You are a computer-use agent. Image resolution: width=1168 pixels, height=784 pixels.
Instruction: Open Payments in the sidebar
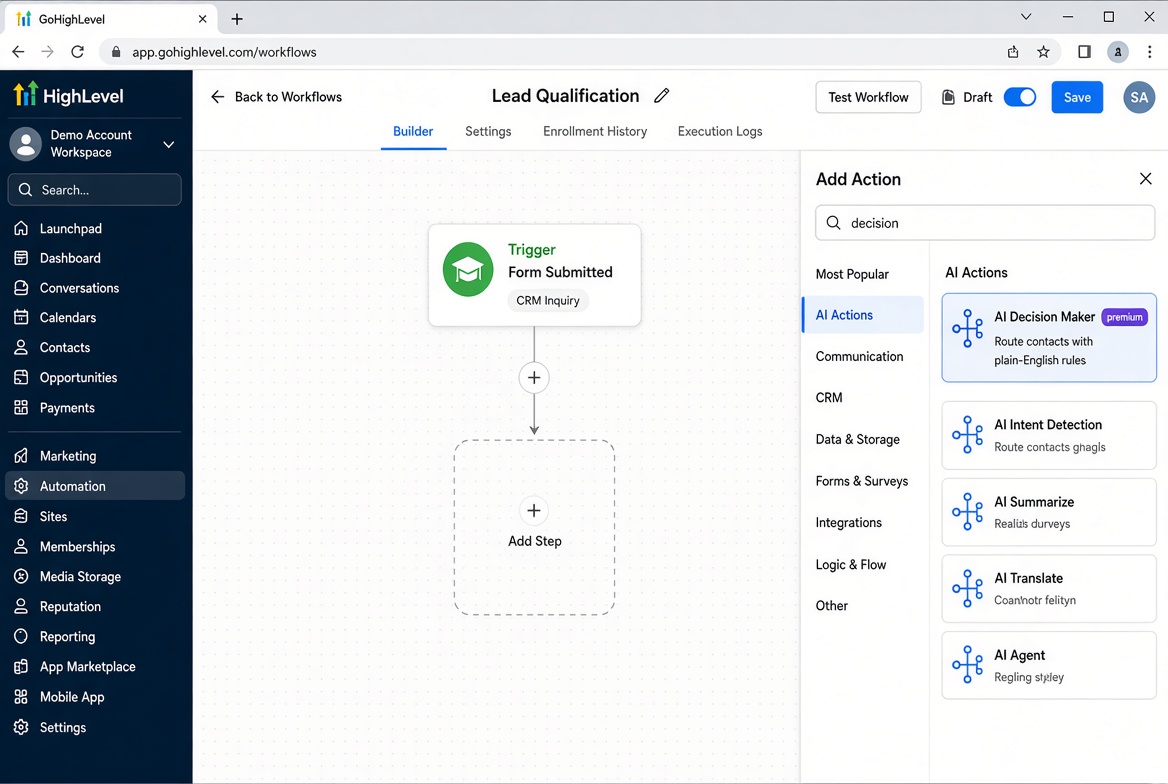click(67, 408)
